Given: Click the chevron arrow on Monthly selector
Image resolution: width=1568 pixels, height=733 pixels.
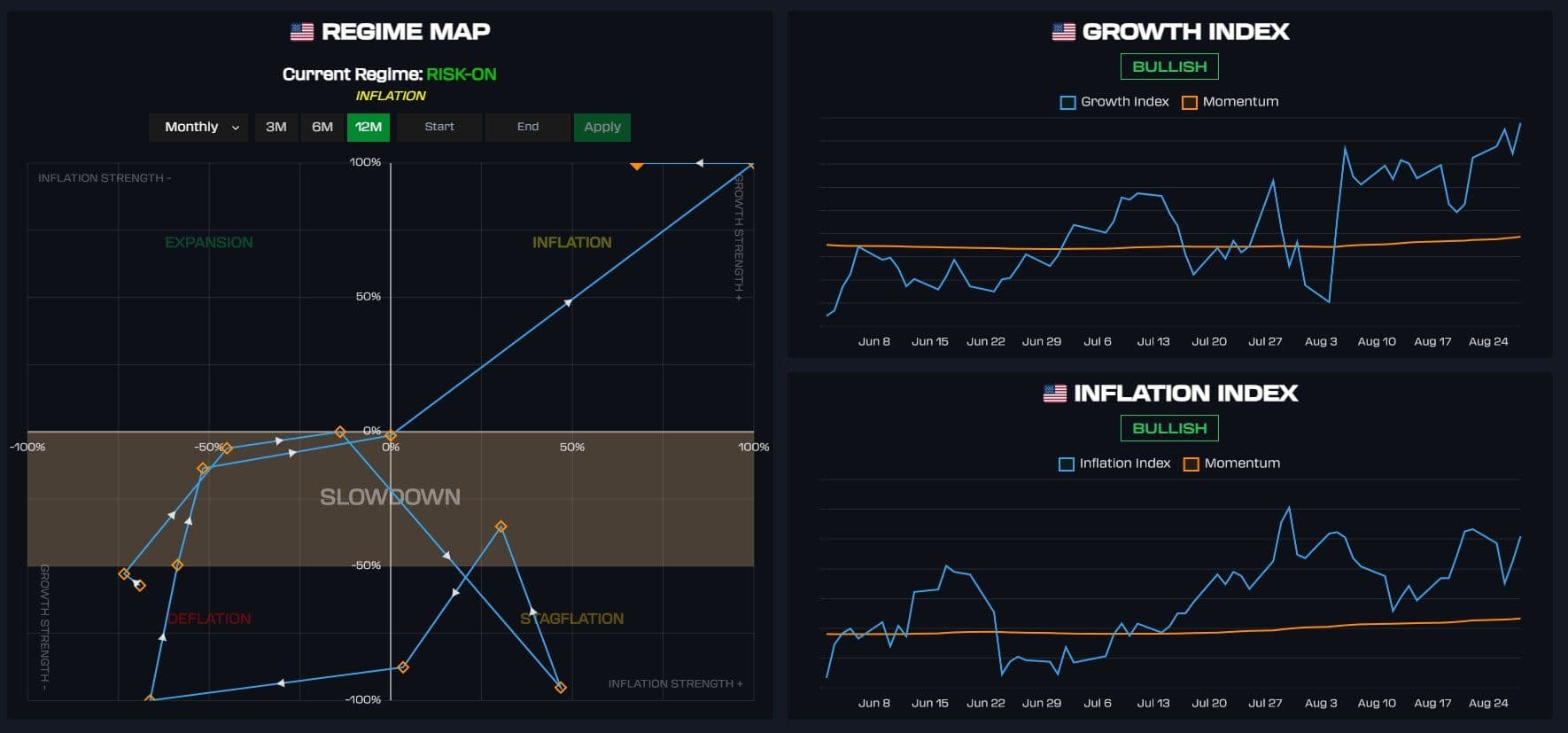Looking at the screenshot, I should [236, 128].
